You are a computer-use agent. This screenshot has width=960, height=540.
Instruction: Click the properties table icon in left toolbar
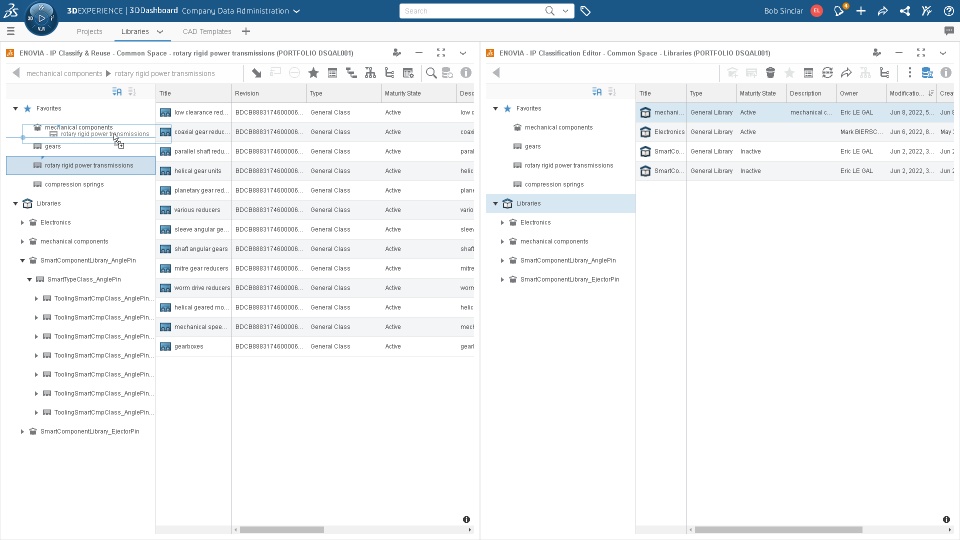pos(332,73)
